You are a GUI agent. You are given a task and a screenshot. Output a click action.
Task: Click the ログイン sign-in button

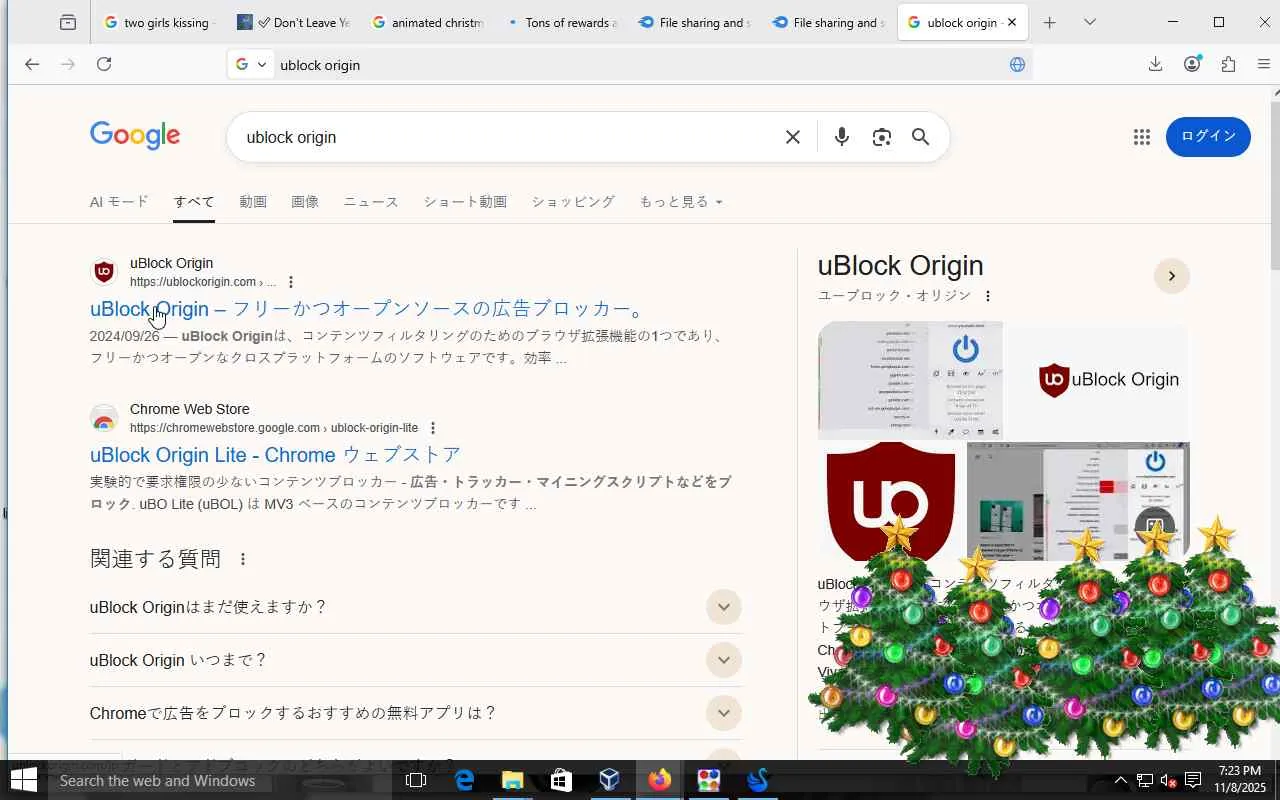(x=1208, y=137)
